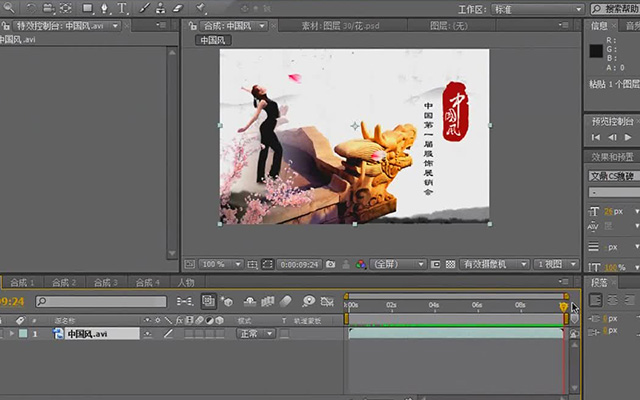Switch to the 合成 4 timeline tab
The width and height of the screenshot is (640, 400).
point(147,282)
